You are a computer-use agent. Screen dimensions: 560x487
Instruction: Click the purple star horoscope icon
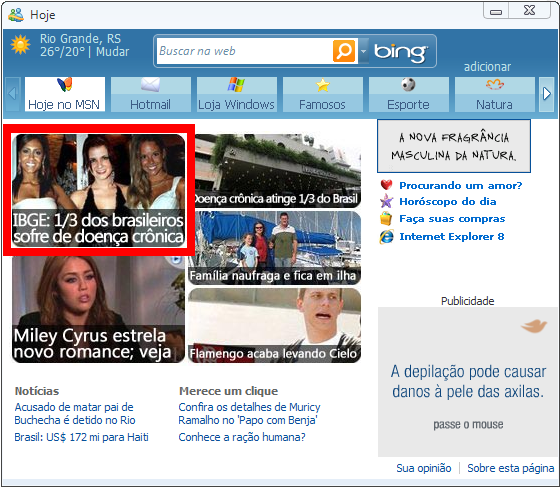point(386,201)
